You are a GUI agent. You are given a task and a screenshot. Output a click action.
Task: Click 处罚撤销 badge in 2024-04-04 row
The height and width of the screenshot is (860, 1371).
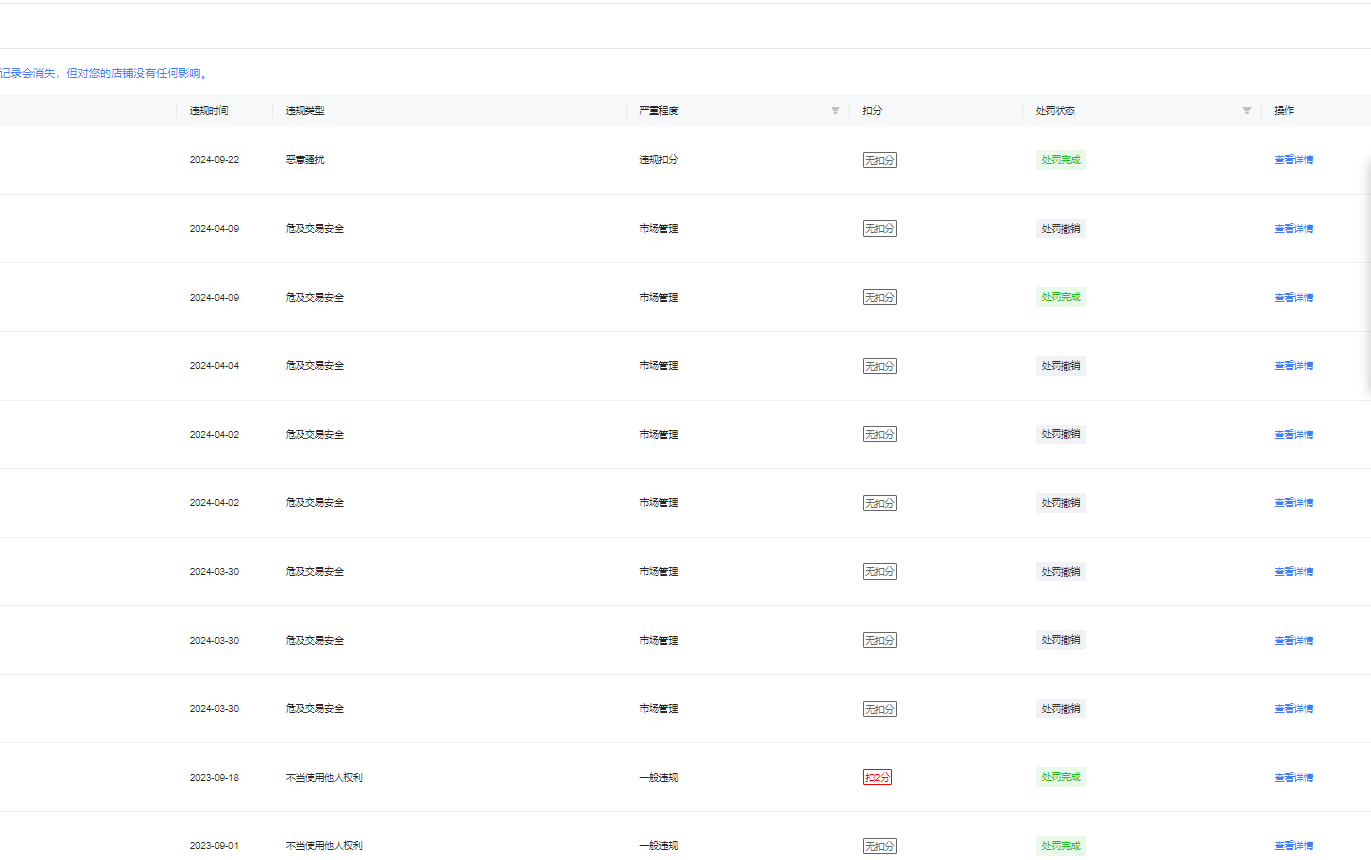coord(1060,366)
